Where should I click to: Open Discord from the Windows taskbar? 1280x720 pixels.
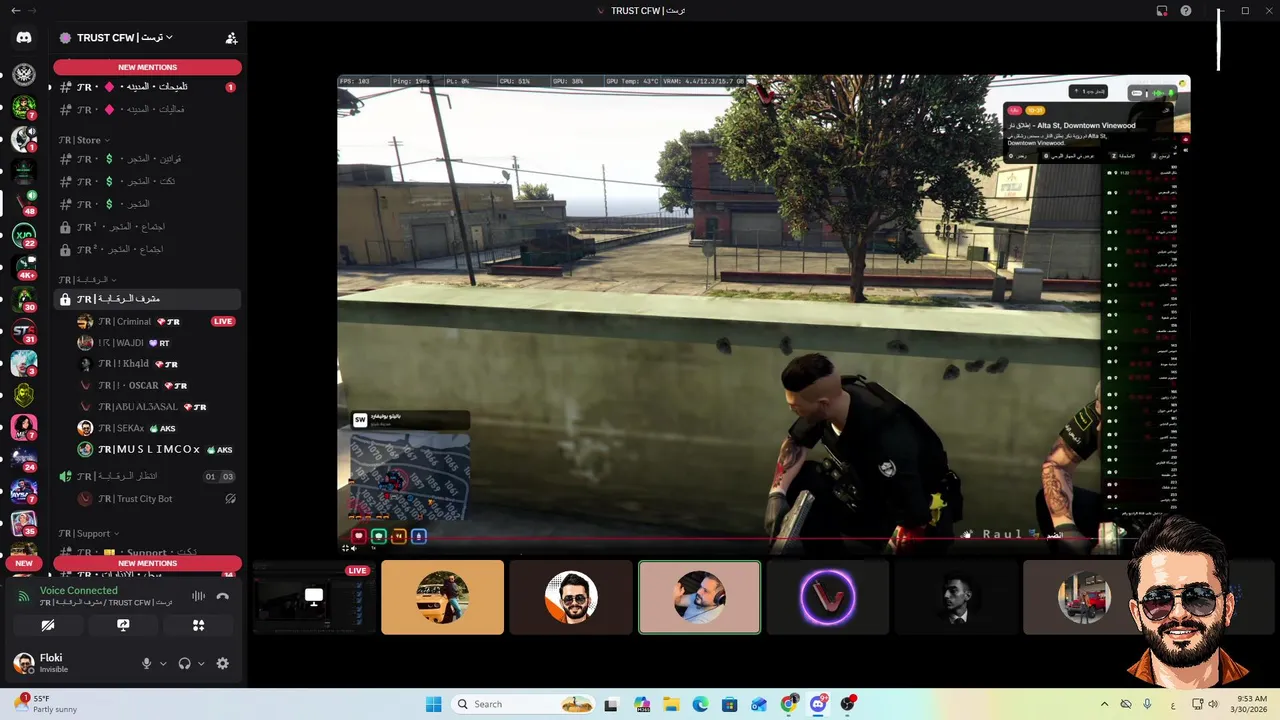(818, 704)
